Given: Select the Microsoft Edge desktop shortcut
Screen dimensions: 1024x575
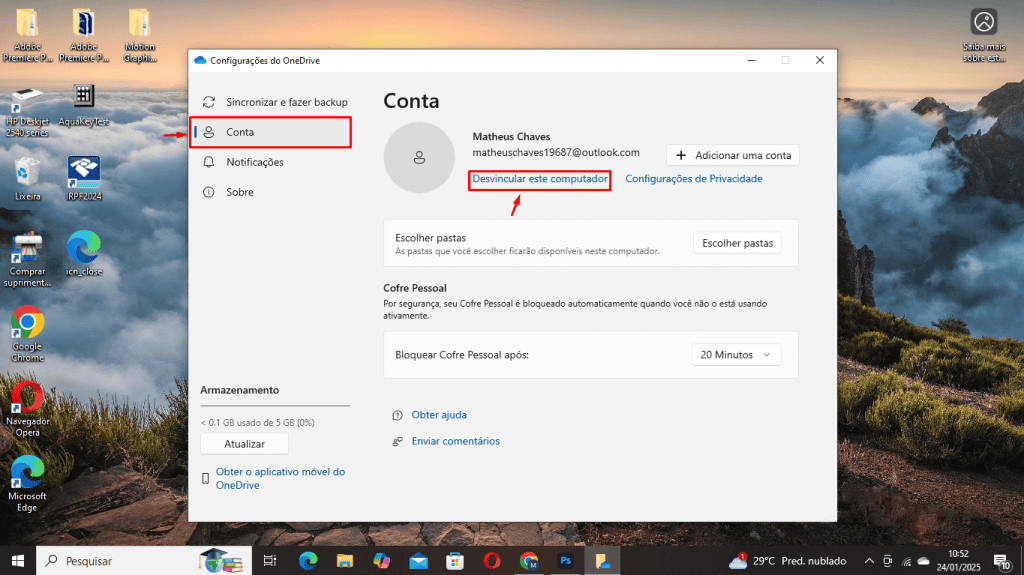Looking at the screenshot, I should [27, 484].
